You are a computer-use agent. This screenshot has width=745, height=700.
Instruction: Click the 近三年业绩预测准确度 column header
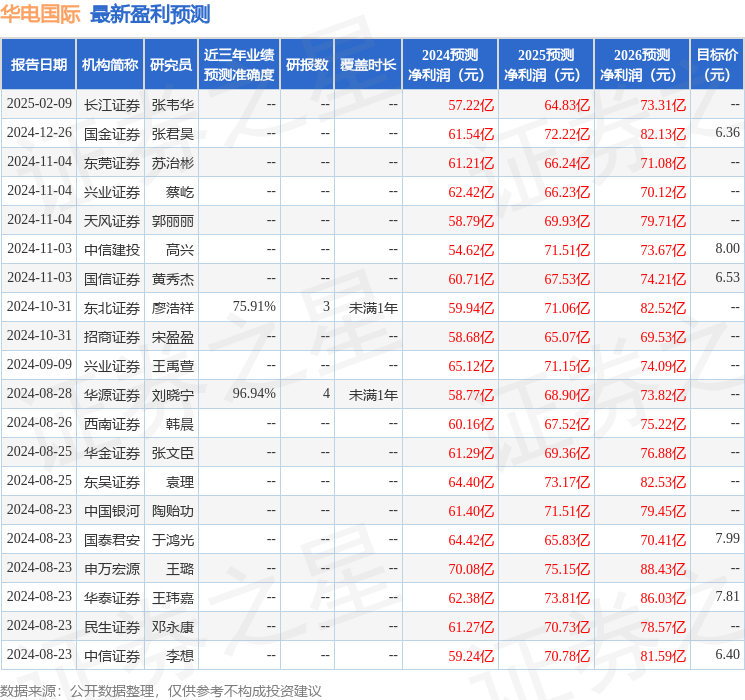pos(239,65)
